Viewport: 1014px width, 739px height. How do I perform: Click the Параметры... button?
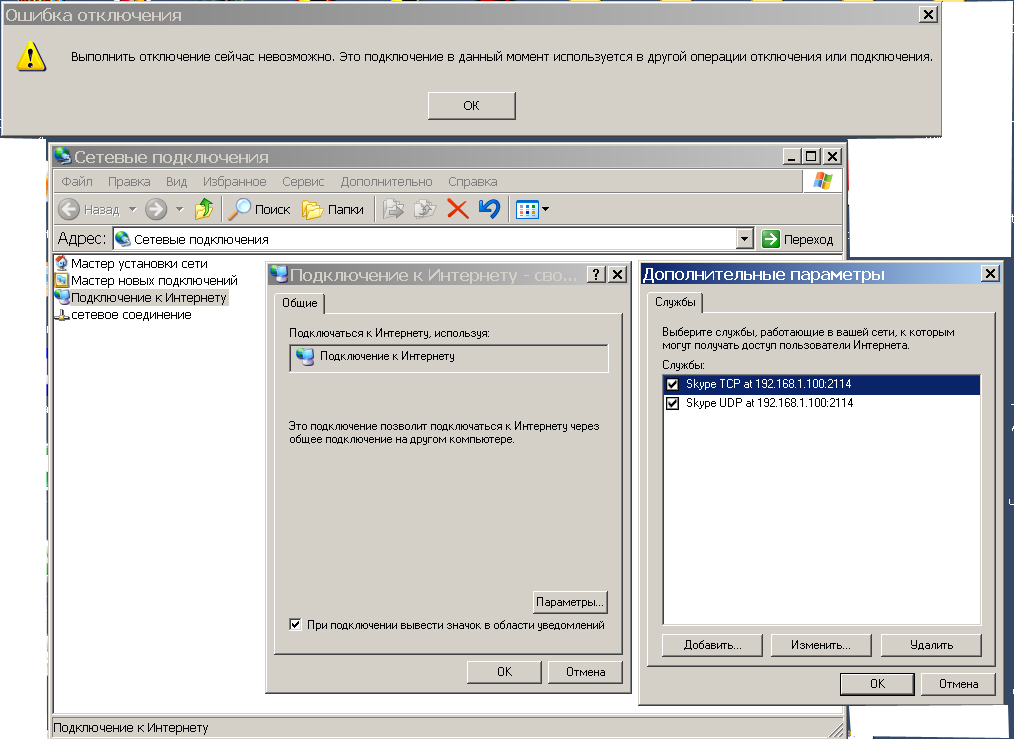pos(570,602)
